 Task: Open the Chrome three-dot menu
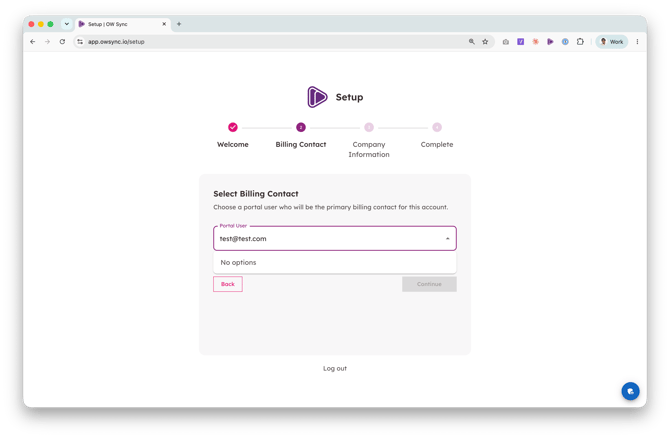coord(637,42)
